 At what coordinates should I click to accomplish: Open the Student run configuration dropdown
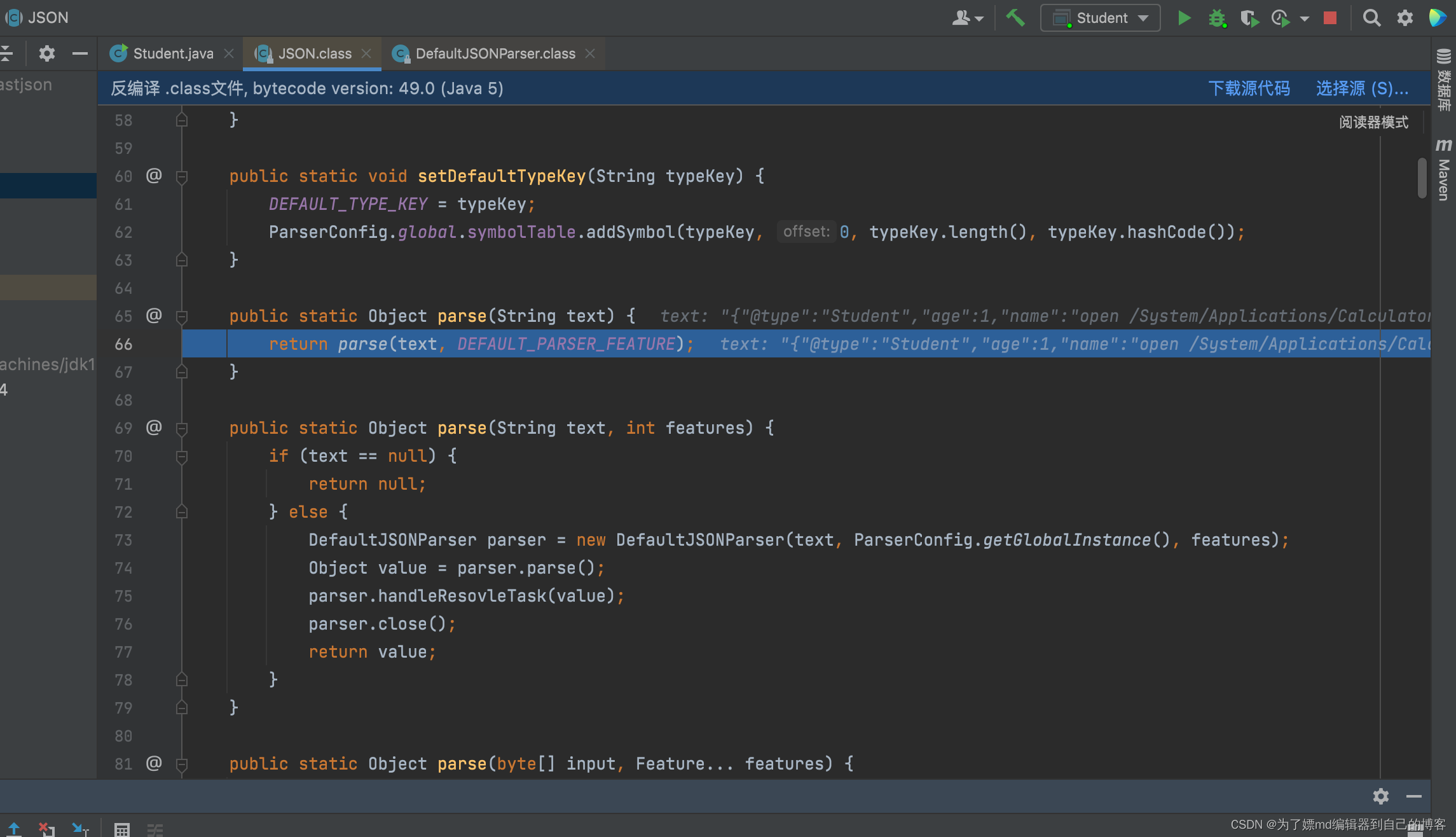(x=1101, y=18)
